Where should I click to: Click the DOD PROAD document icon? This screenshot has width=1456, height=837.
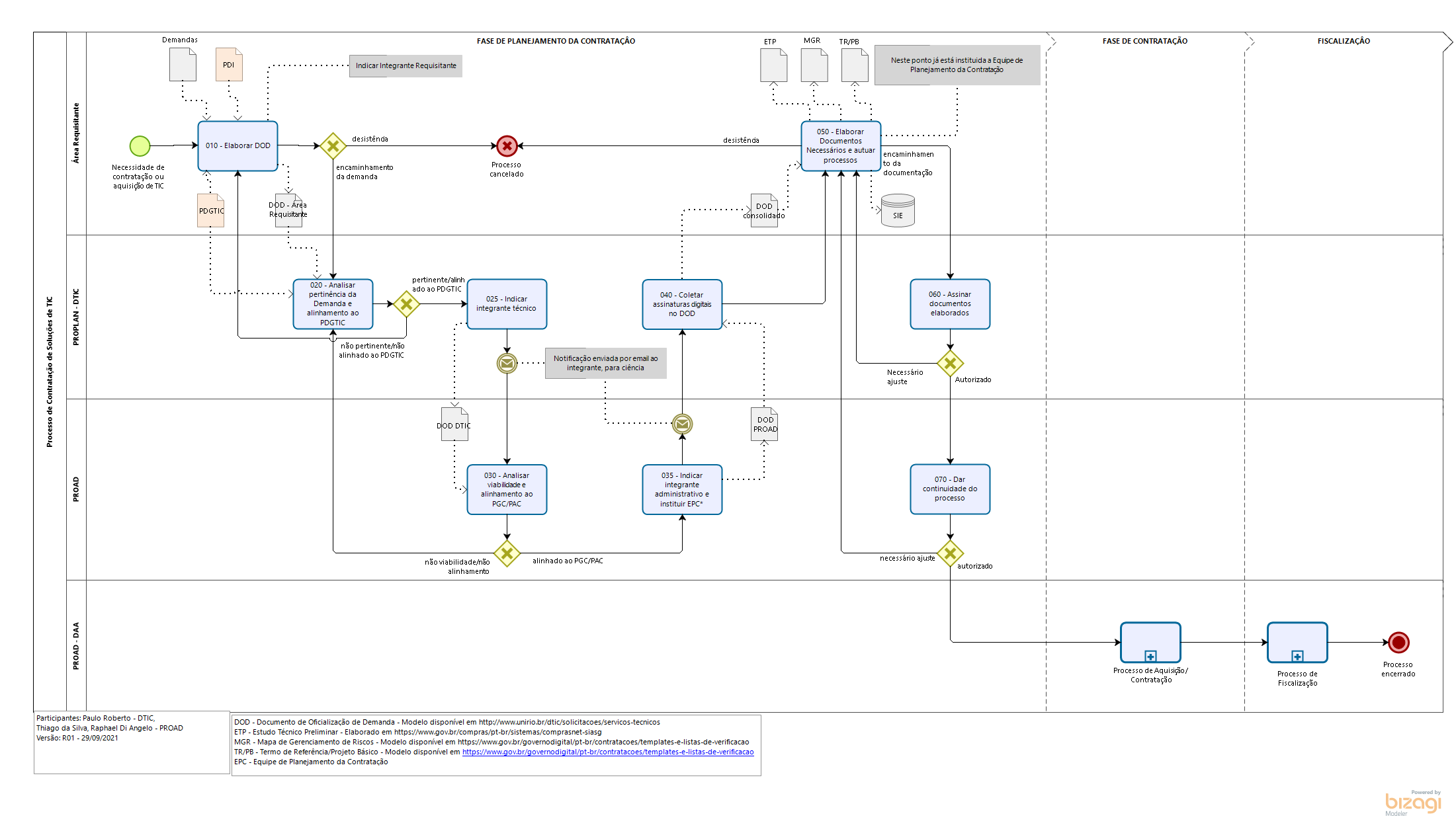(x=765, y=424)
